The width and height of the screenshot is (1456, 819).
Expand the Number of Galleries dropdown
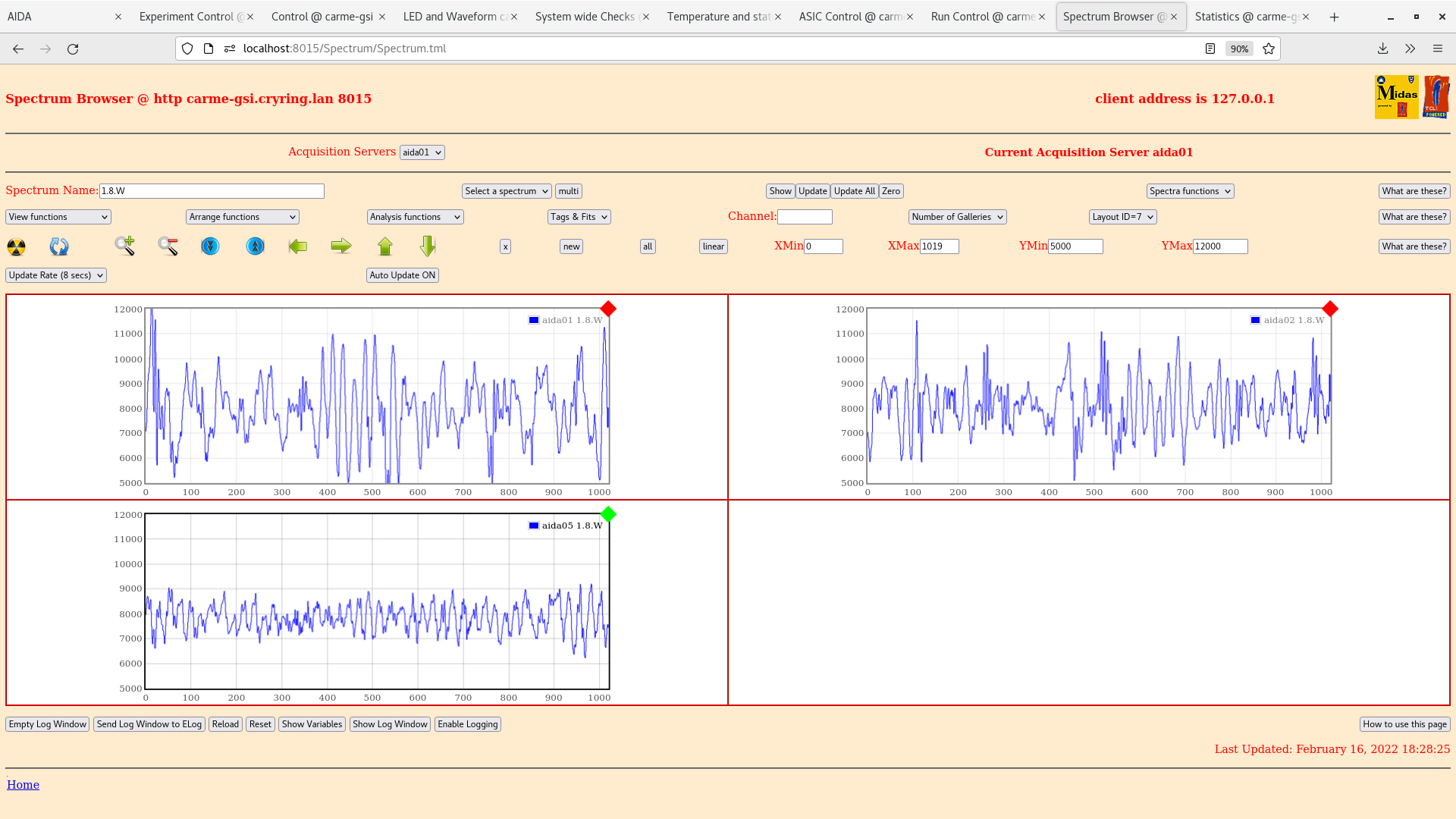tap(957, 217)
